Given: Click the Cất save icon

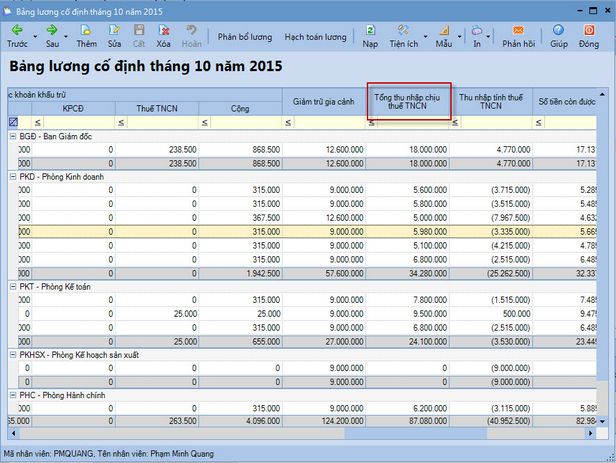Looking at the screenshot, I should click(x=139, y=30).
